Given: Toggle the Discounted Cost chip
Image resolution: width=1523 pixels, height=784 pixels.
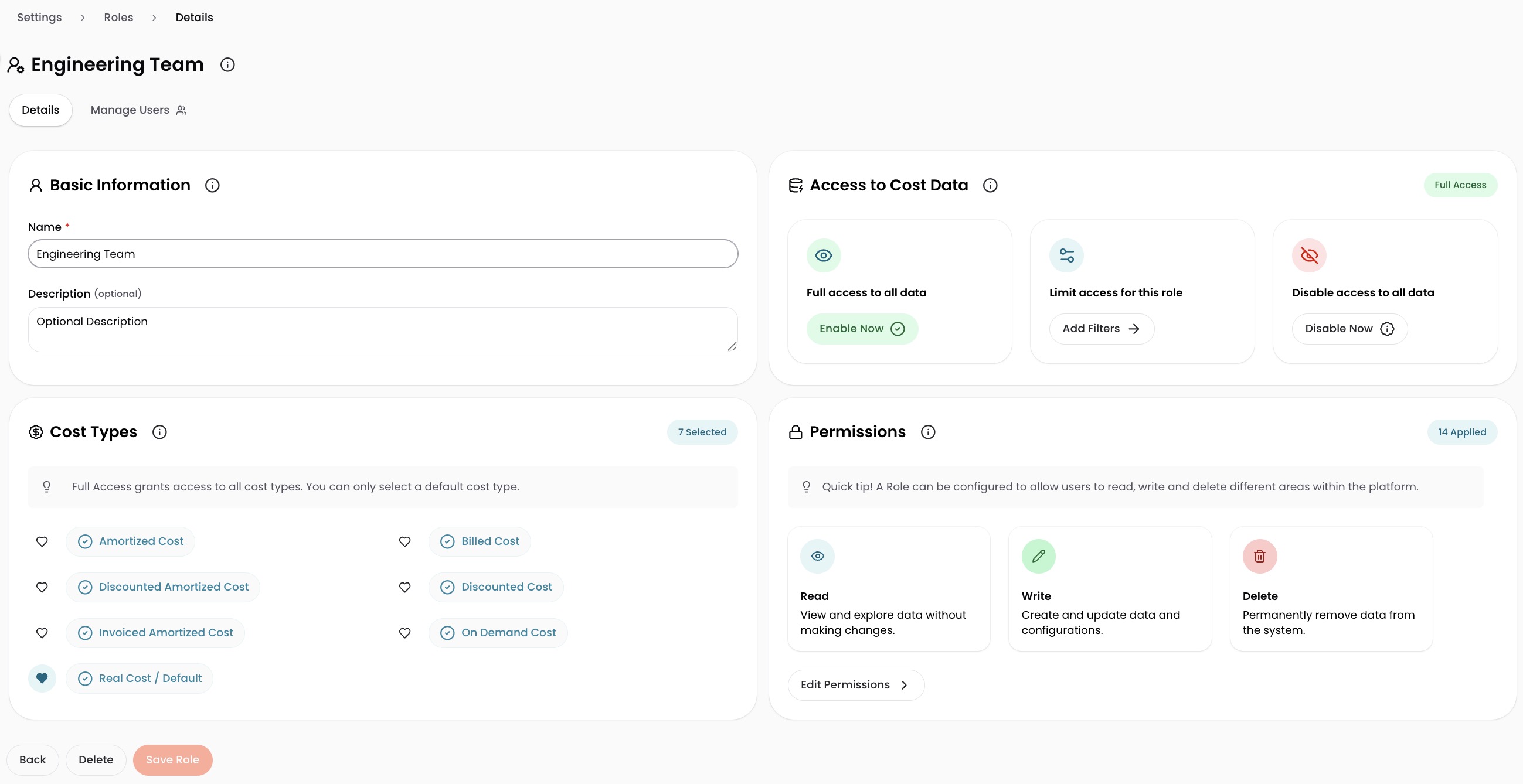Looking at the screenshot, I should (x=496, y=587).
